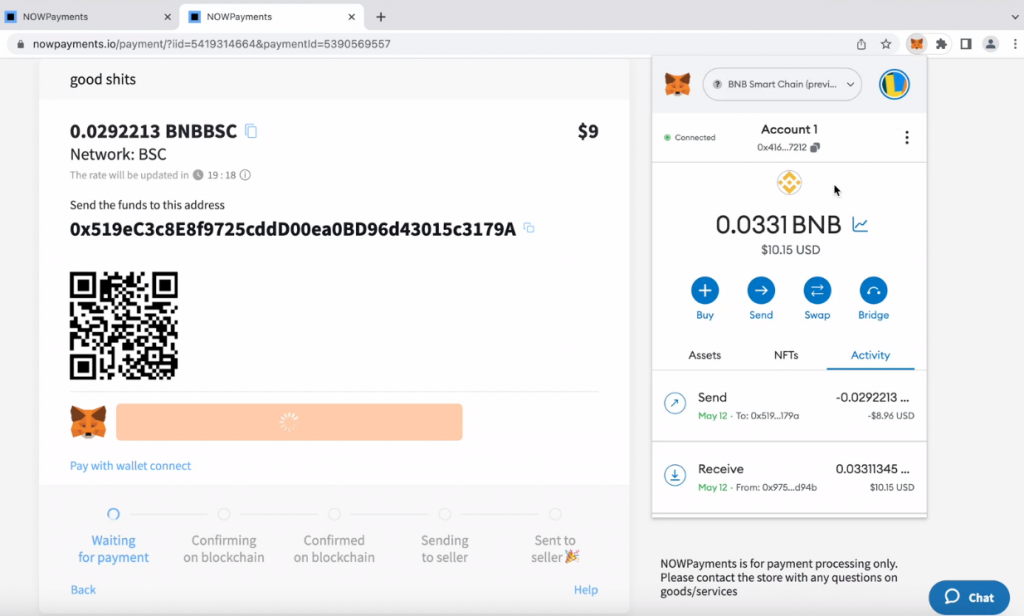Switch to the NFTs tab
Screen dimensions: 1024x616
[786, 355]
